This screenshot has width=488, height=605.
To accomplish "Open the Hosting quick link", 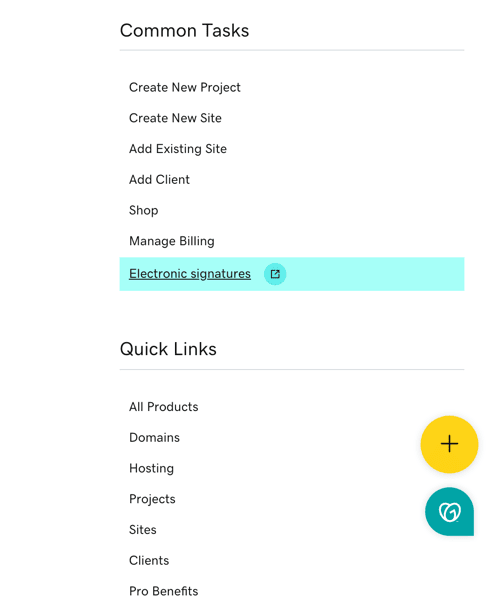I will coord(151,468).
